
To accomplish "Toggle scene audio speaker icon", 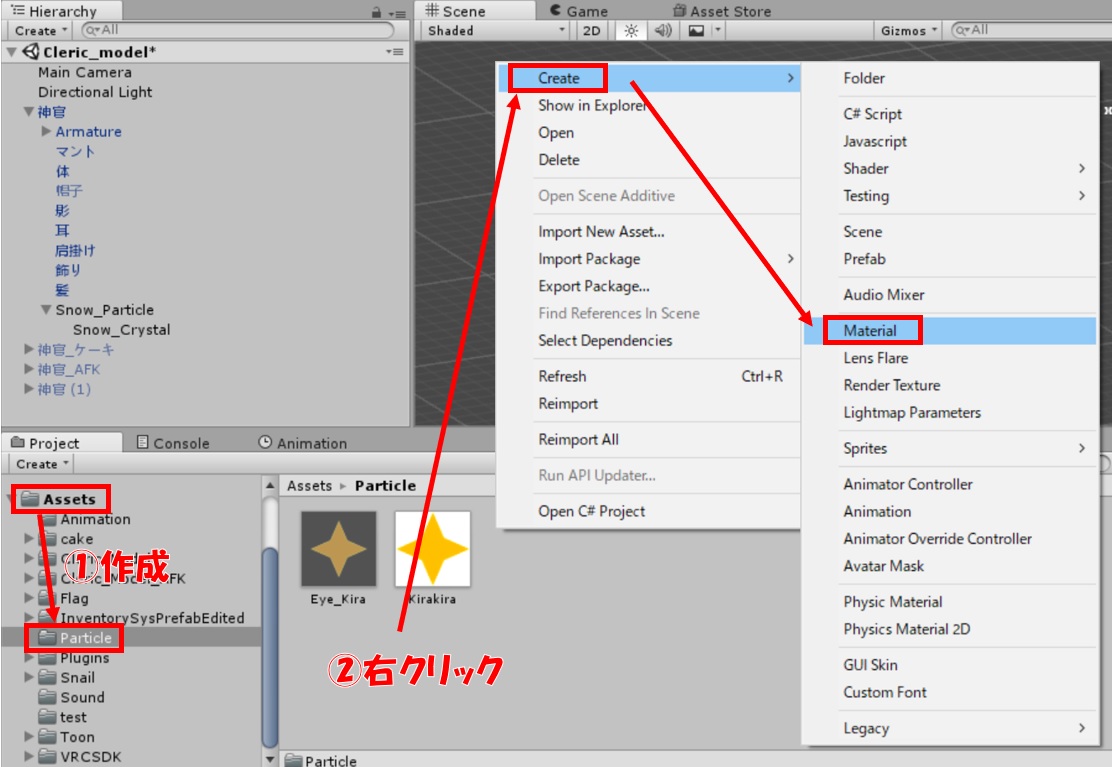I will (x=663, y=31).
